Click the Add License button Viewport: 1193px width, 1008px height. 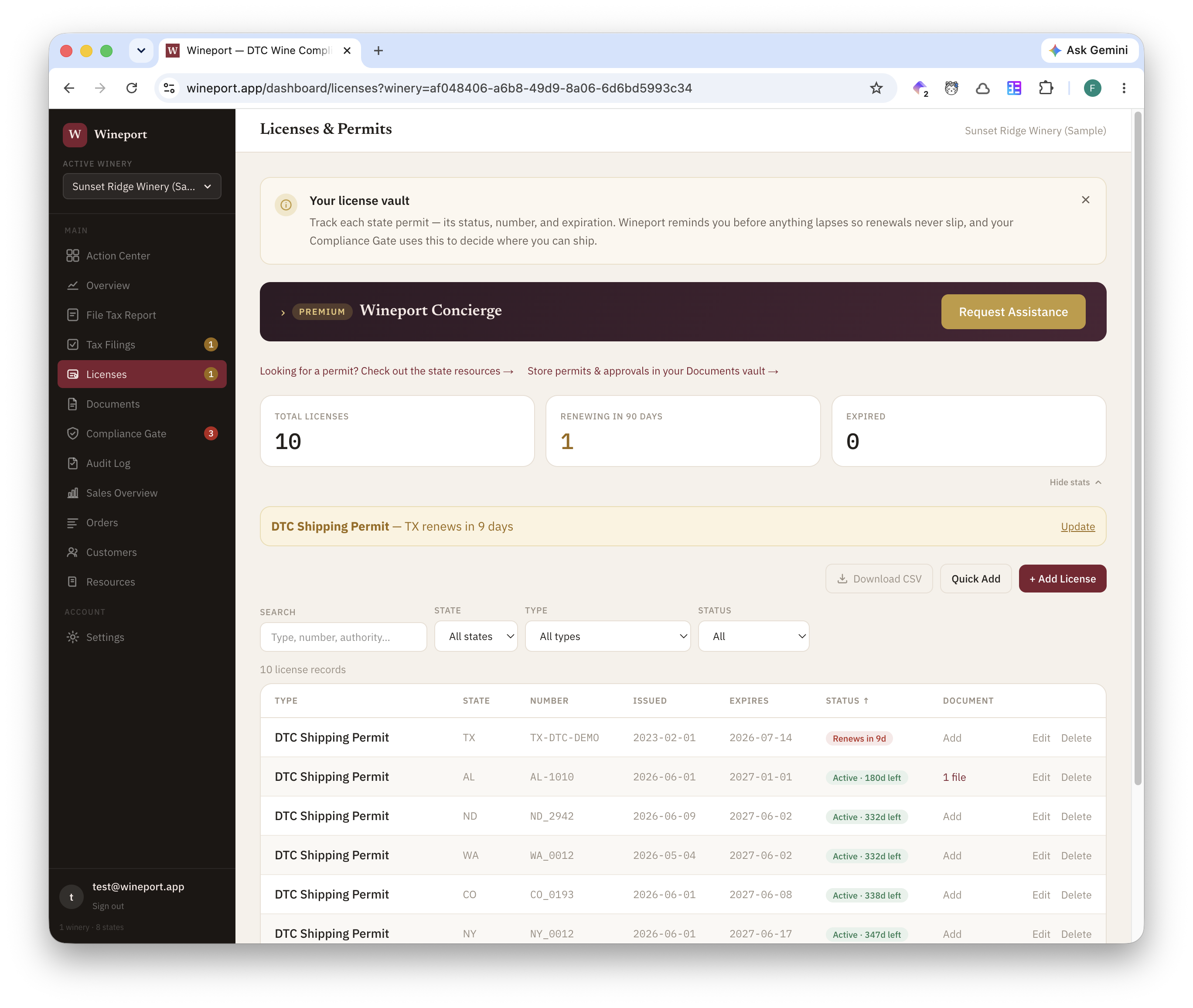pos(1062,579)
